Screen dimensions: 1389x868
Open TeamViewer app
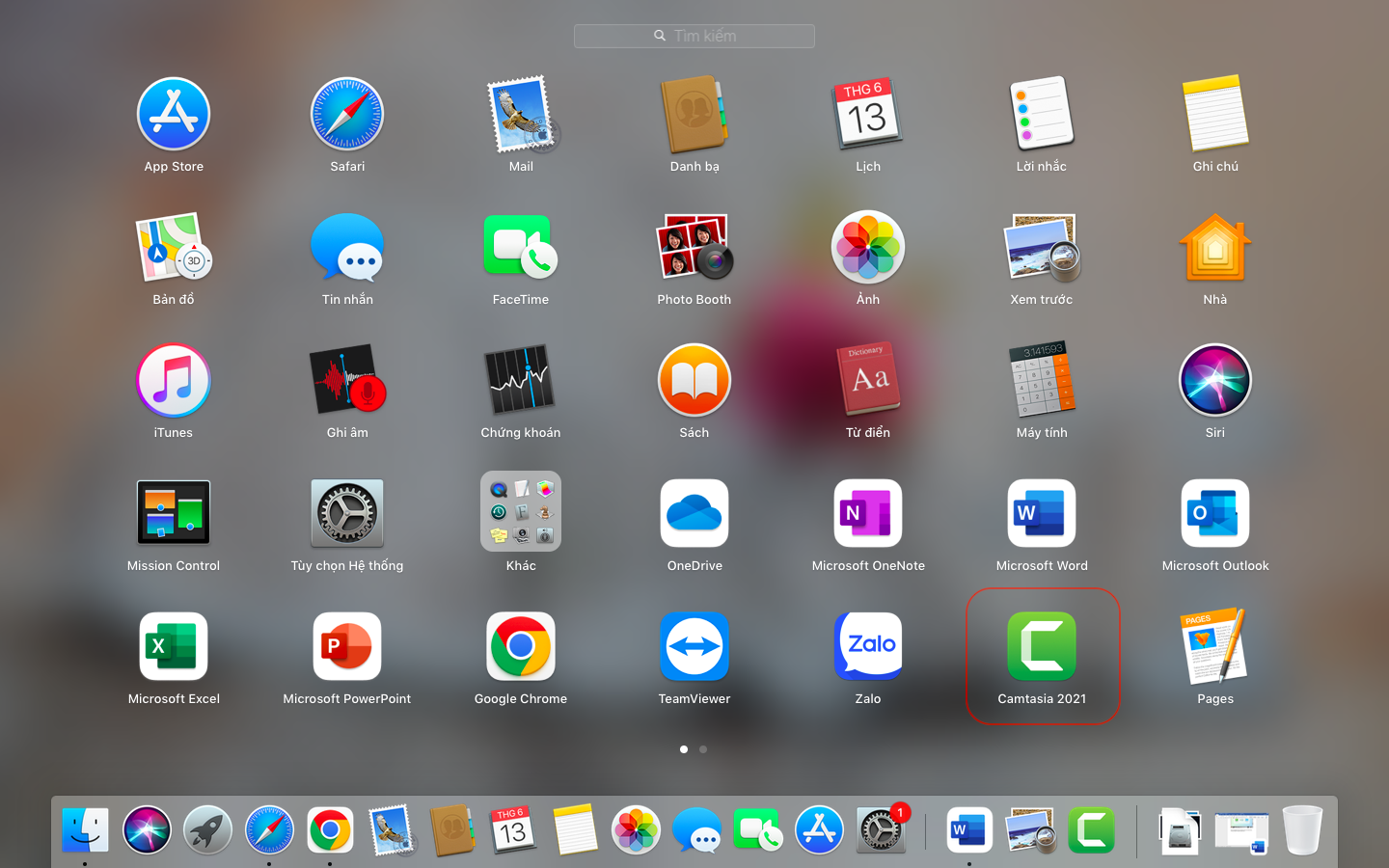(x=694, y=646)
